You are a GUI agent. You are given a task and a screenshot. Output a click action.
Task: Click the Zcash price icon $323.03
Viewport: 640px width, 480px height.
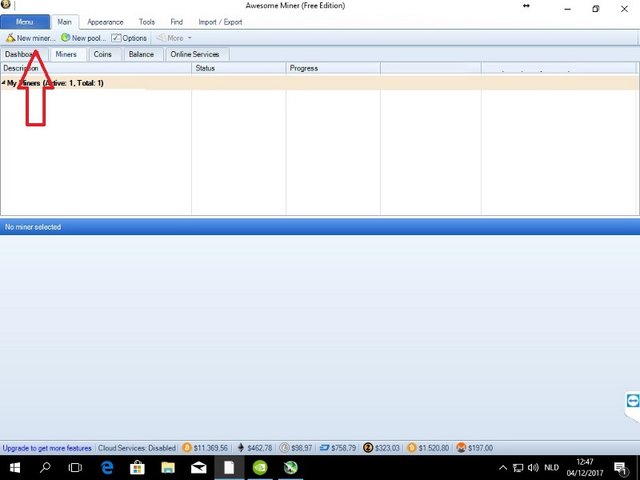coord(368,448)
